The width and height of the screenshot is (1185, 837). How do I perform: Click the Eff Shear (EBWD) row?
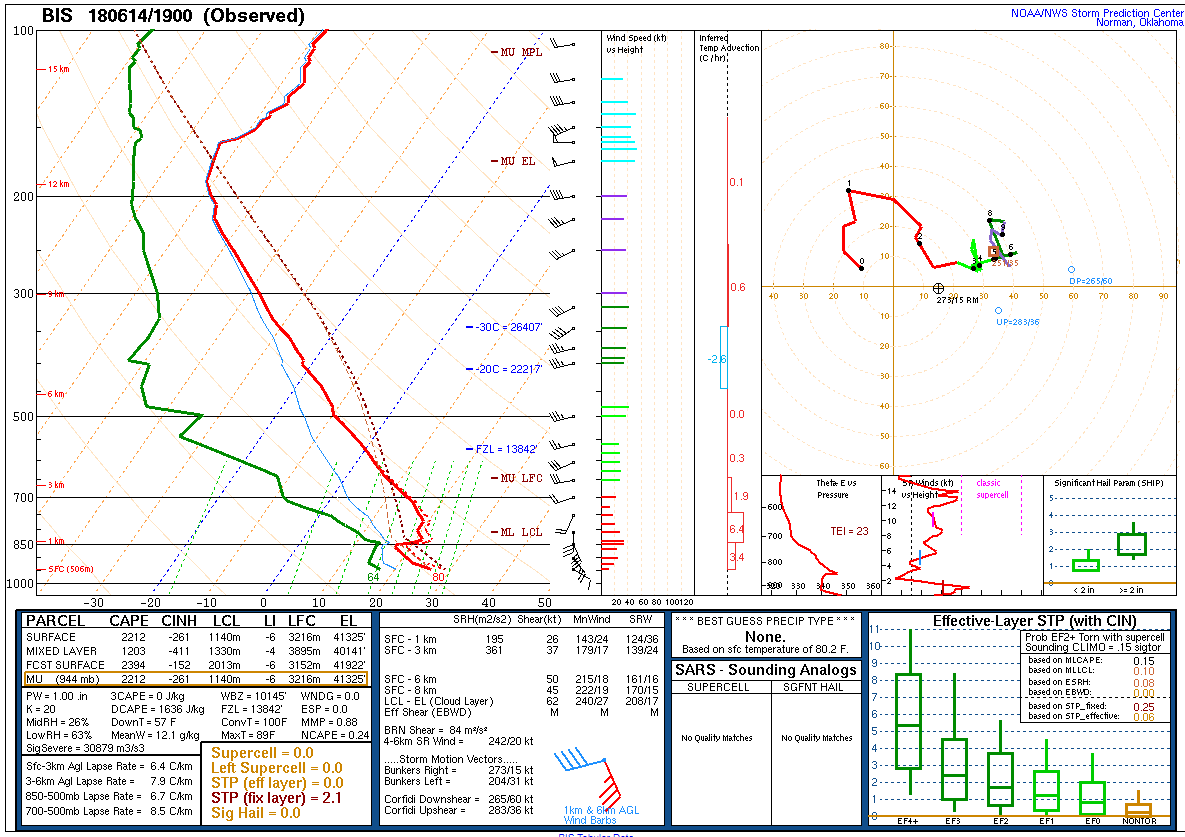coord(521,712)
